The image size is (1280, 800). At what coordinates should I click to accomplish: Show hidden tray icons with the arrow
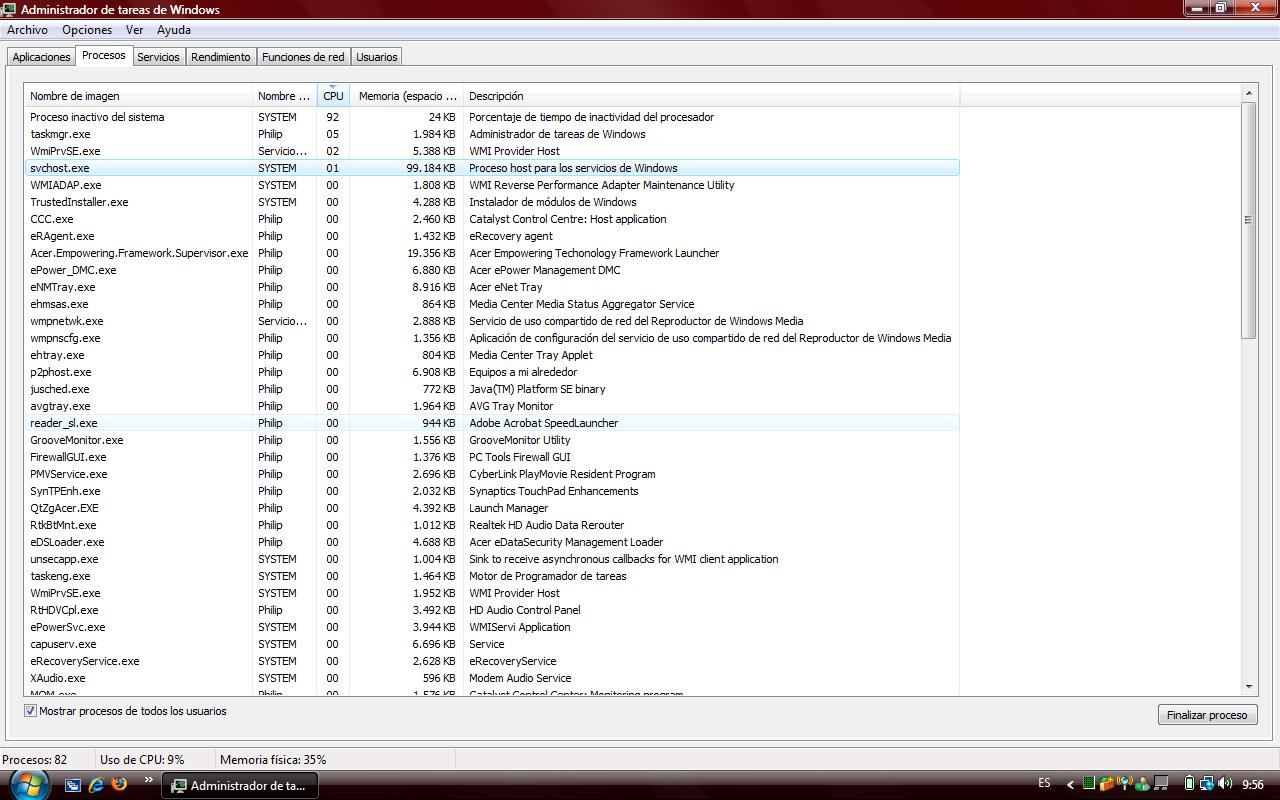coord(1070,785)
